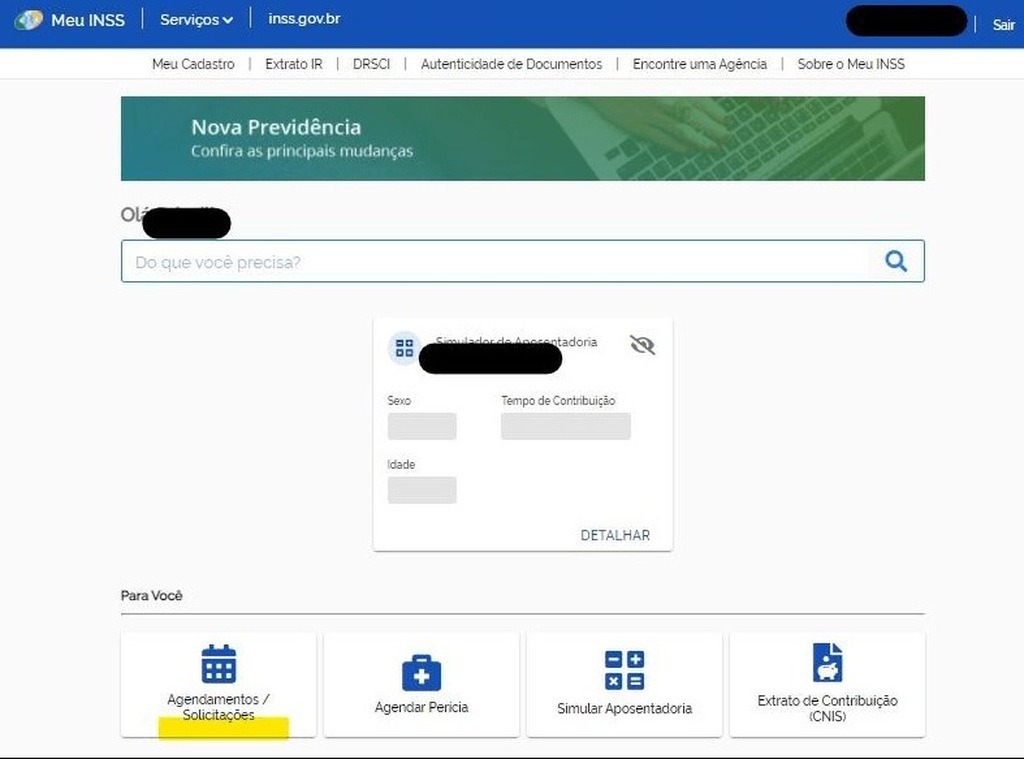Expand the Serviços dropdown menu

197,20
